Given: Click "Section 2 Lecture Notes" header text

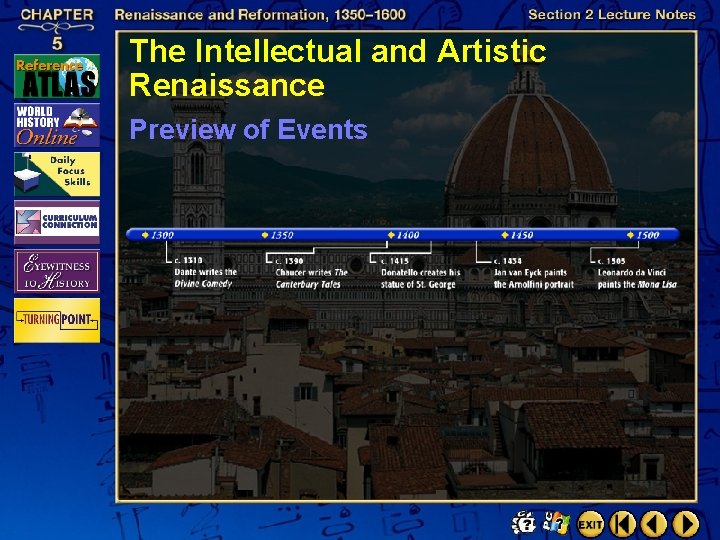Looking at the screenshot, I should coord(612,15).
